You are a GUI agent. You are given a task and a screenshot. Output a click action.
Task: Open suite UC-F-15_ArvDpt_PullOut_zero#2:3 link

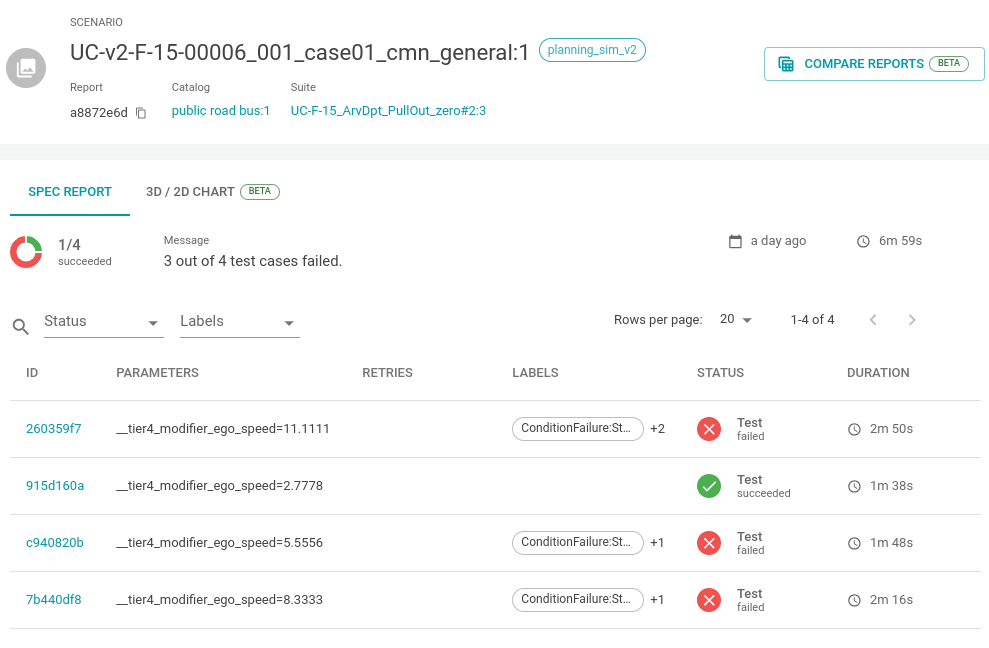pos(388,111)
